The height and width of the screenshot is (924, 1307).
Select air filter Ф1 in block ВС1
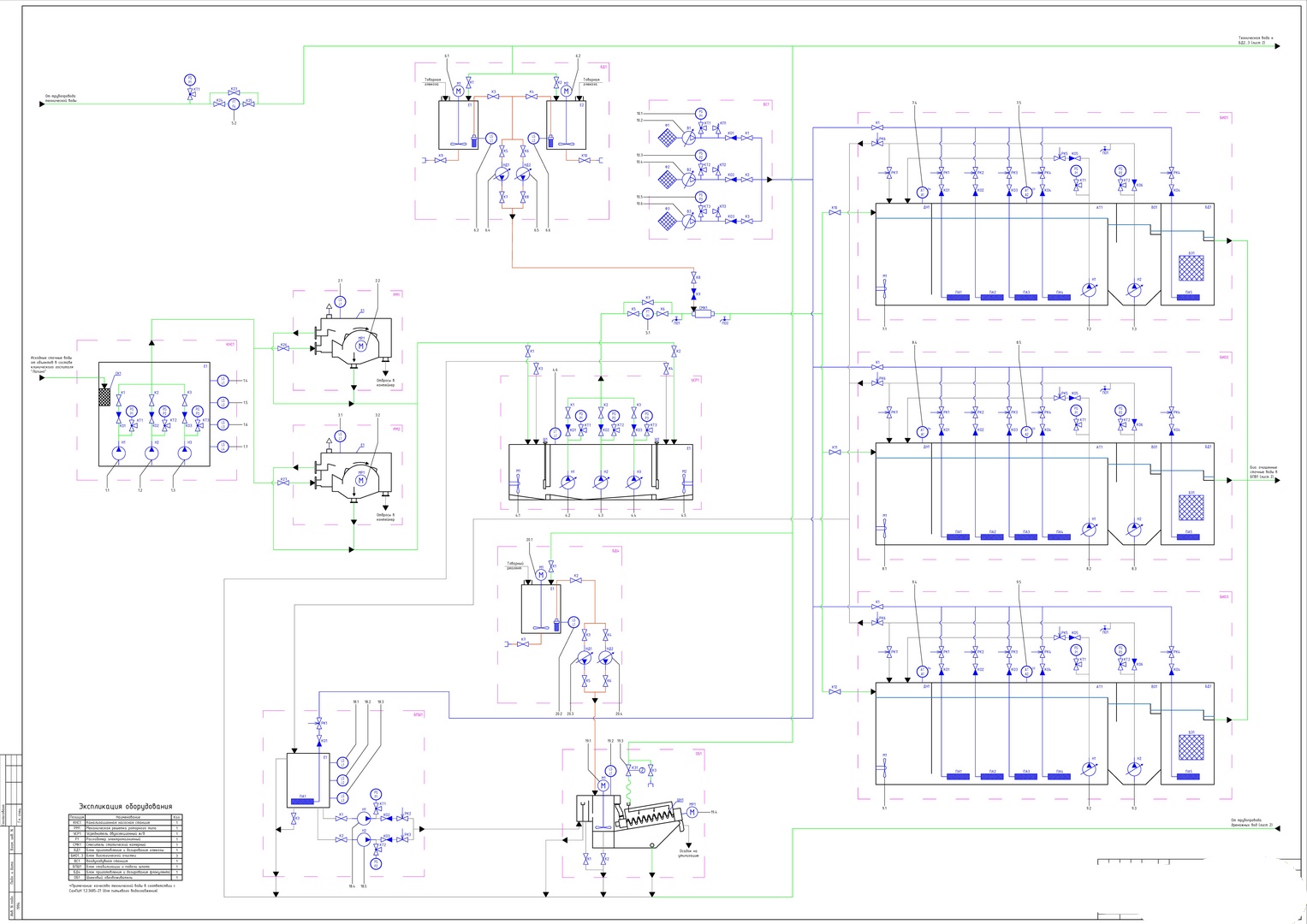(668, 137)
